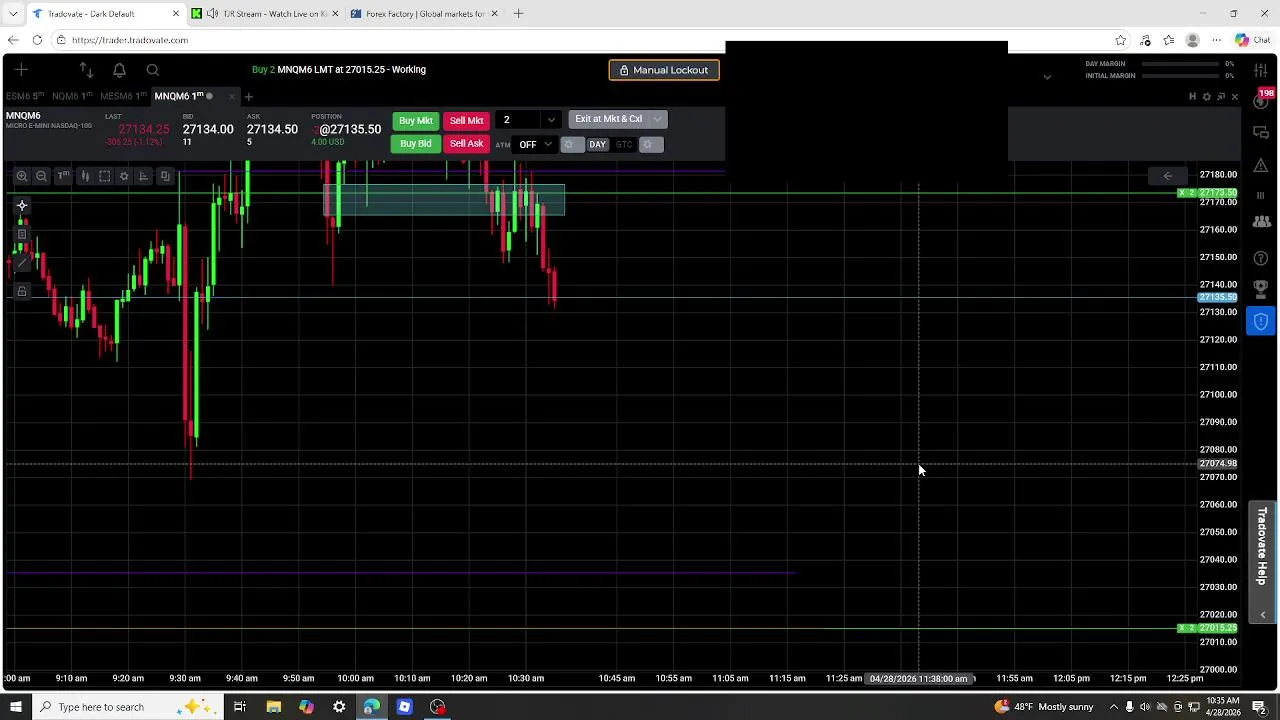This screenshot has height=720, width=1280.
Task: Click the 27135.50 position price marker
Action: click(1218, 298)
